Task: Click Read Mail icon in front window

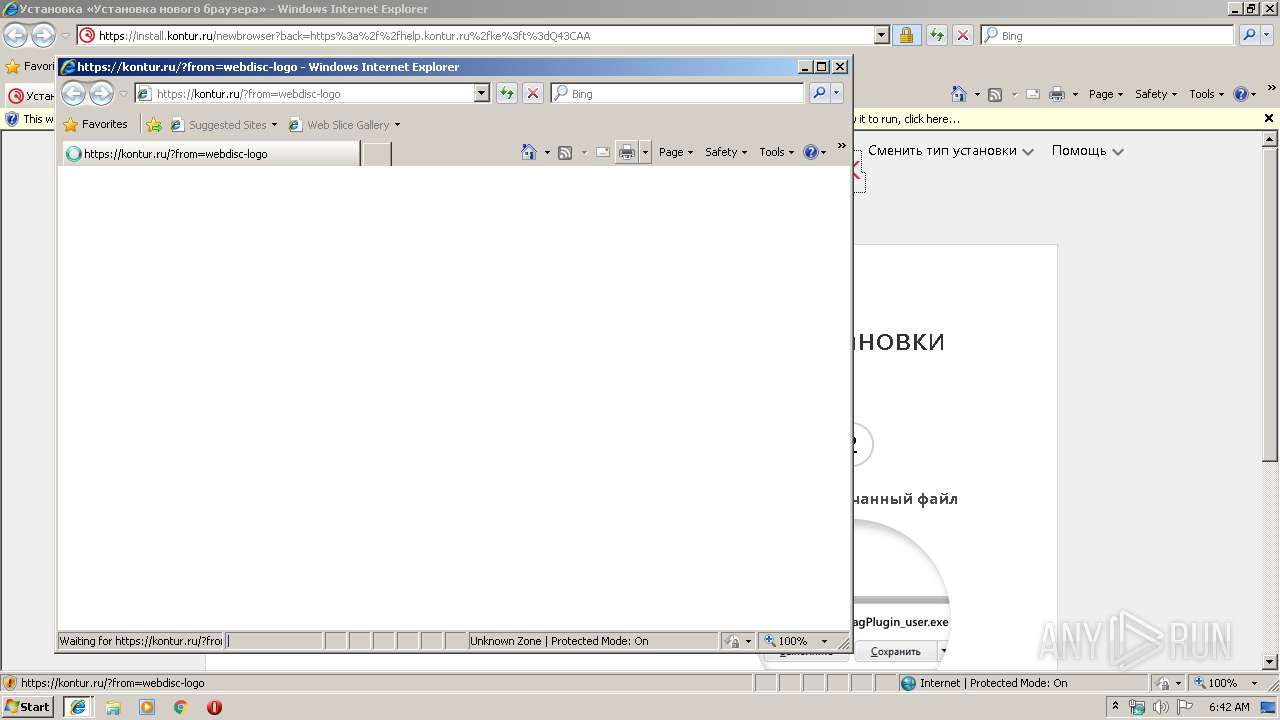Action: [x=603, y=152]
